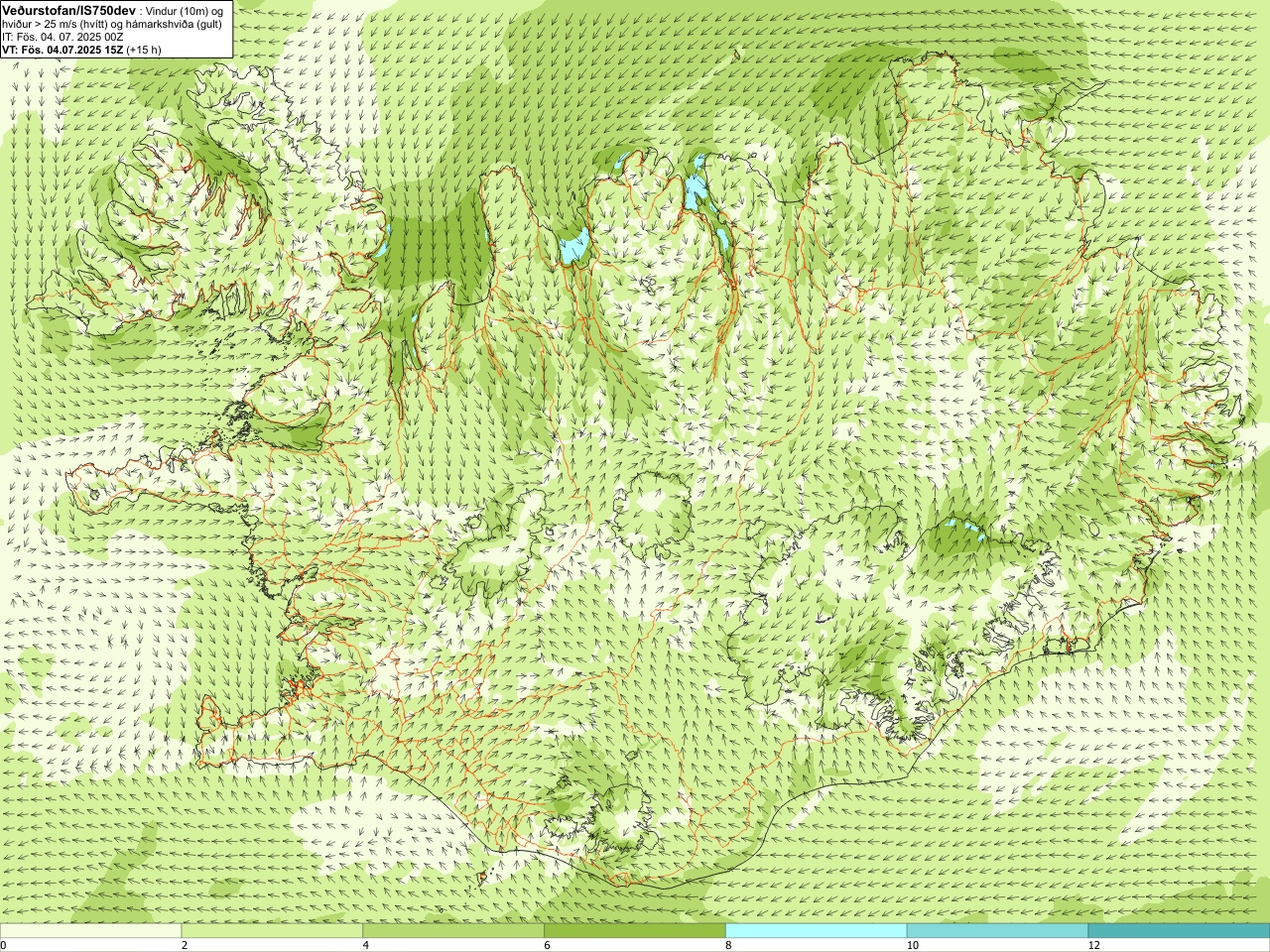
Task: Select the palest 0–2 m/s color bar segment
Action: (x=91, y=931)
